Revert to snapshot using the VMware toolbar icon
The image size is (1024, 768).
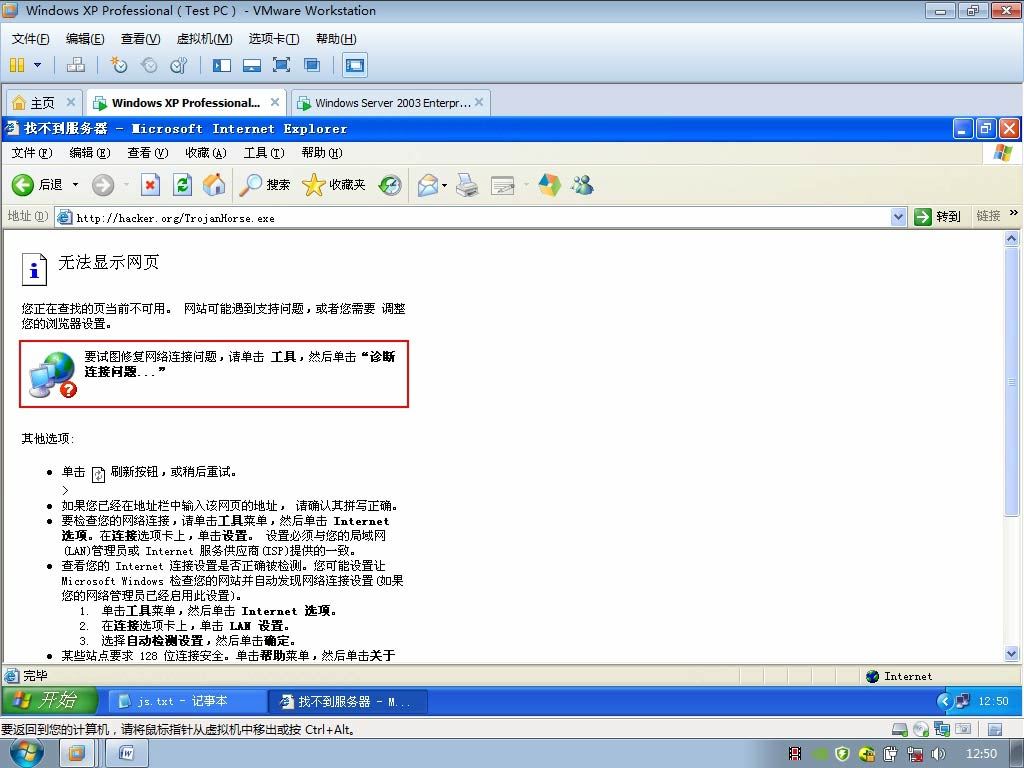(149, 65)
